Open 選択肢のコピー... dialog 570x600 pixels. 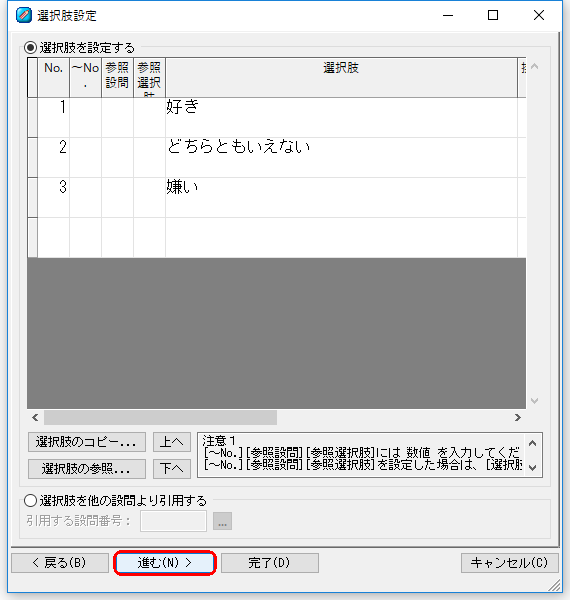[x=87, y=442]
